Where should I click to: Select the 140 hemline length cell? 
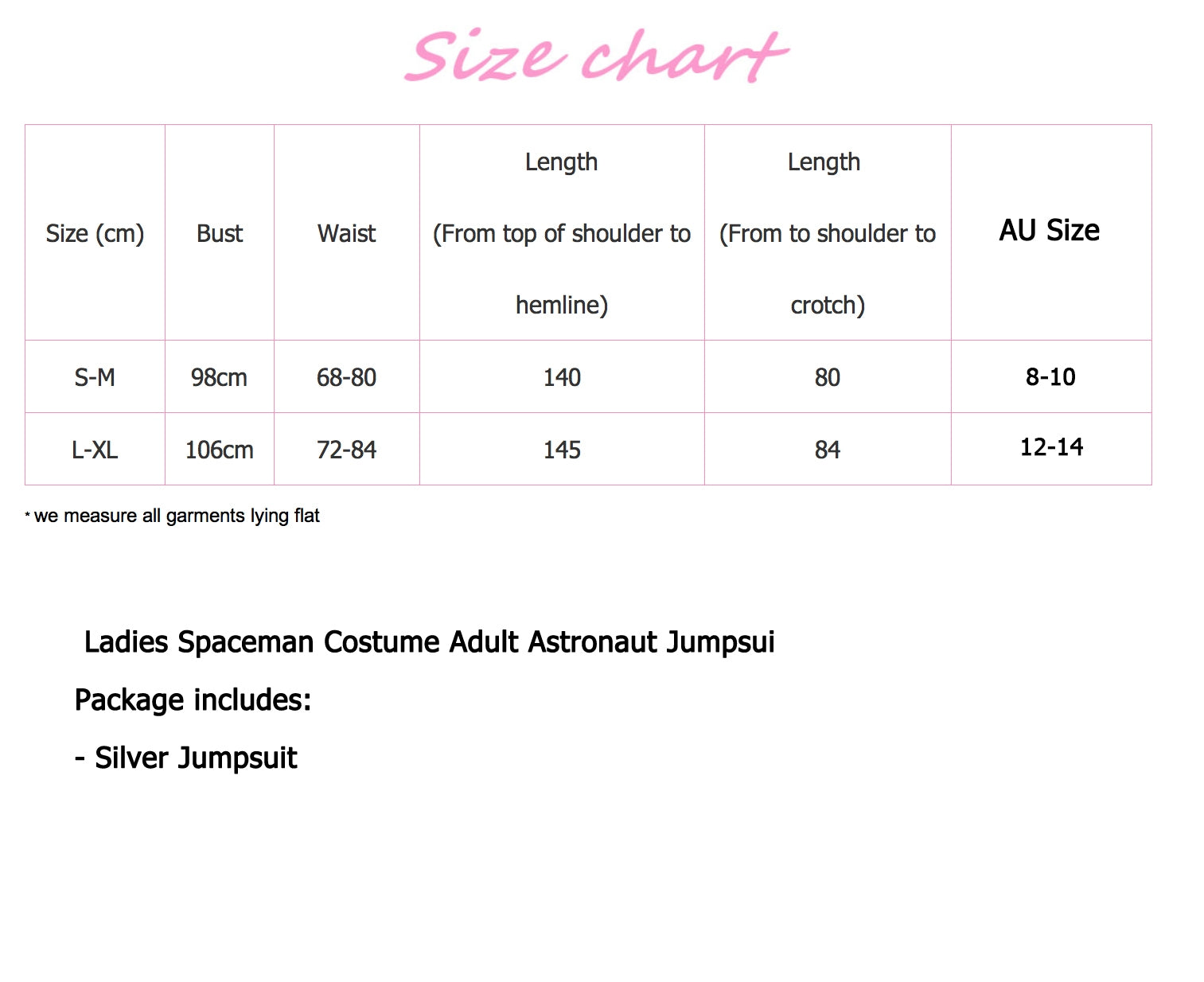562,377
